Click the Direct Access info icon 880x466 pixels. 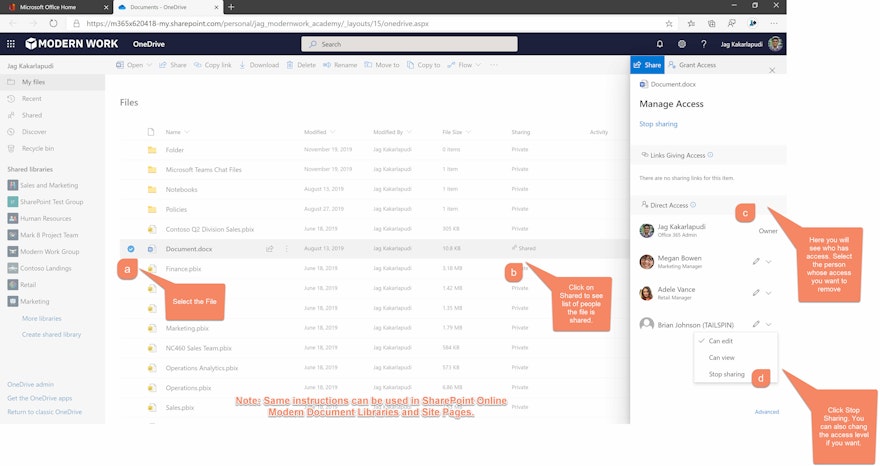click(693, 205)
